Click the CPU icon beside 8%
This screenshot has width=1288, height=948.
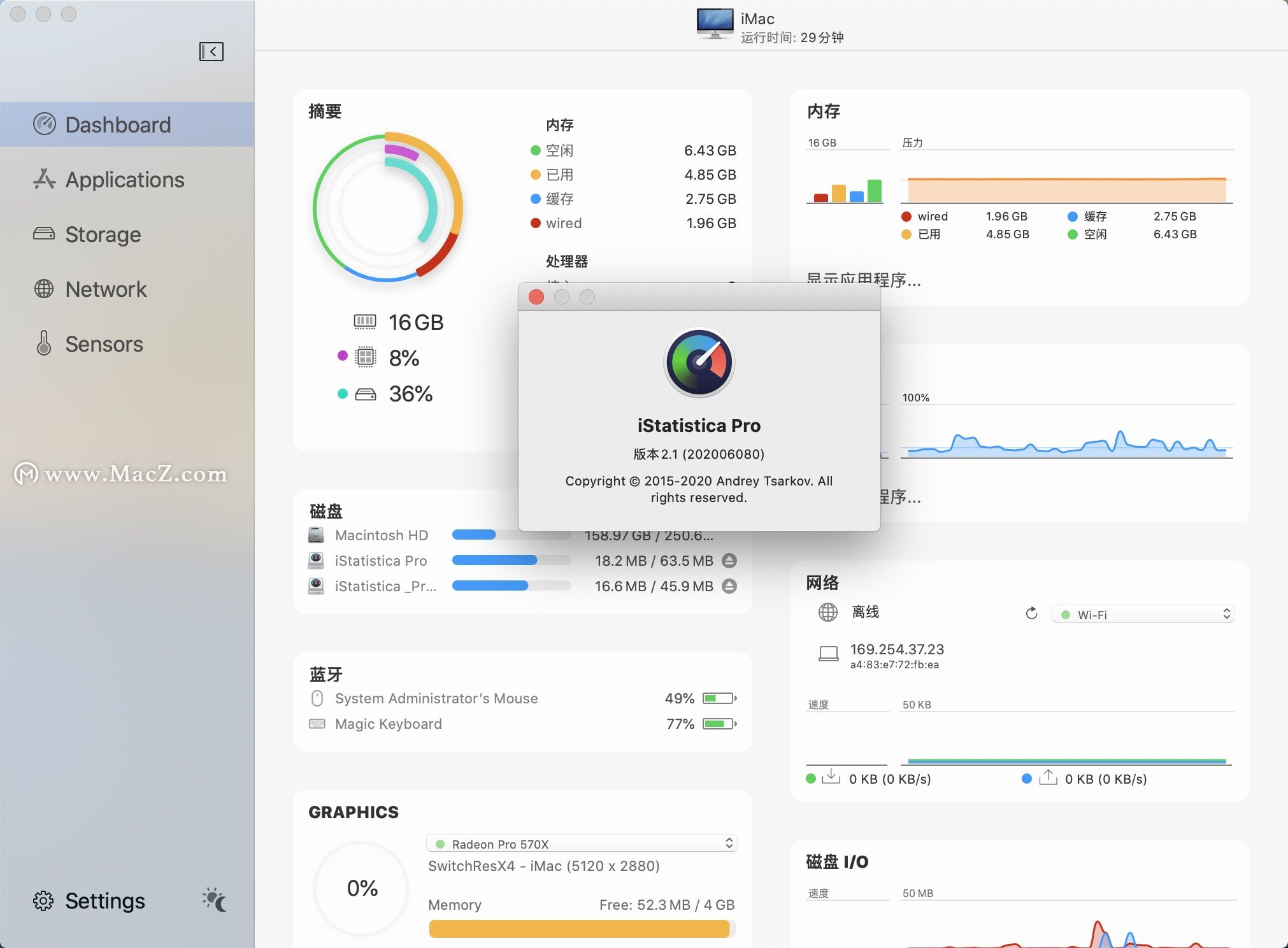point(366,357)
